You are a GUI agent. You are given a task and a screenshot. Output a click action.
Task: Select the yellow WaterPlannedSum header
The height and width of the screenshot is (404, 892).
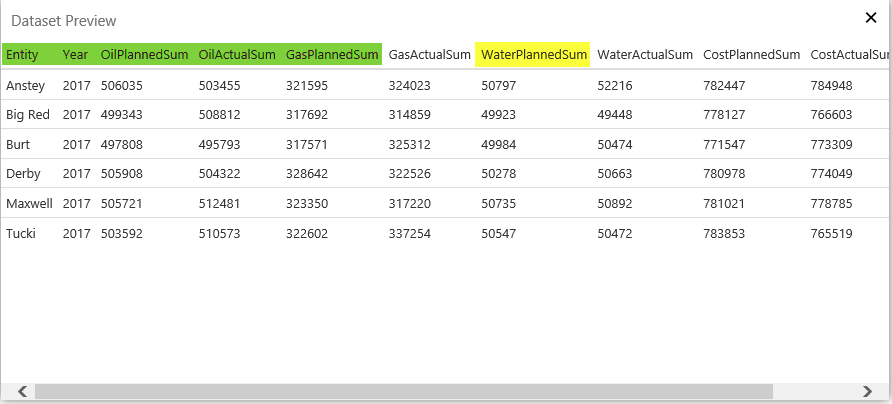pyautogui.click(x=533, y=55)
